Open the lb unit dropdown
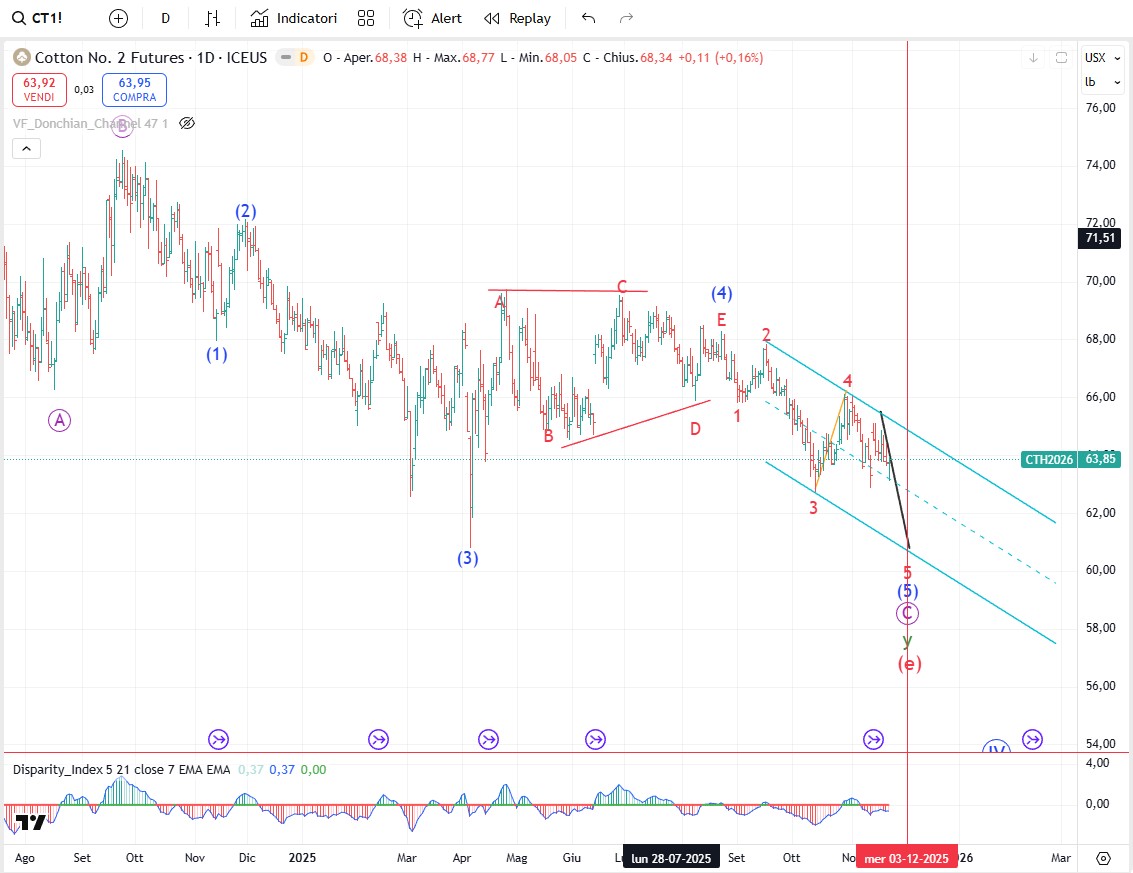The width and height of the screenshot is (1133, 873). [x=1102, y=82]
